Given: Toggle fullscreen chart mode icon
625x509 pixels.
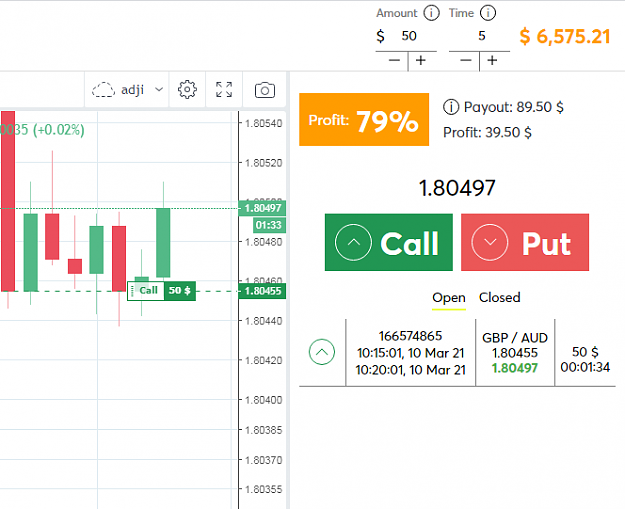Looking at the screenshot, I should coord(224,90).
